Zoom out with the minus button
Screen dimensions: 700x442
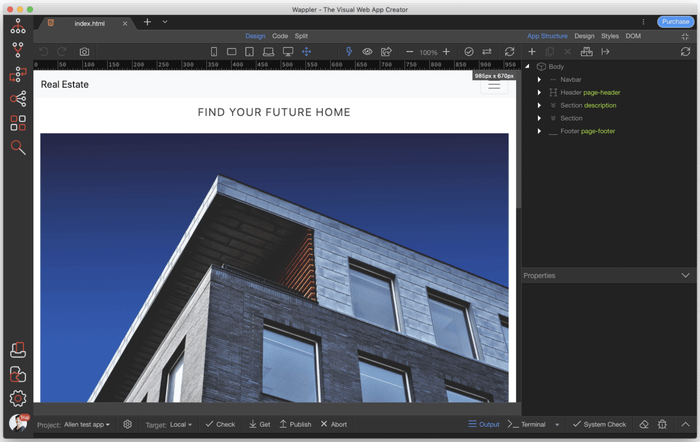pos(409,52)
